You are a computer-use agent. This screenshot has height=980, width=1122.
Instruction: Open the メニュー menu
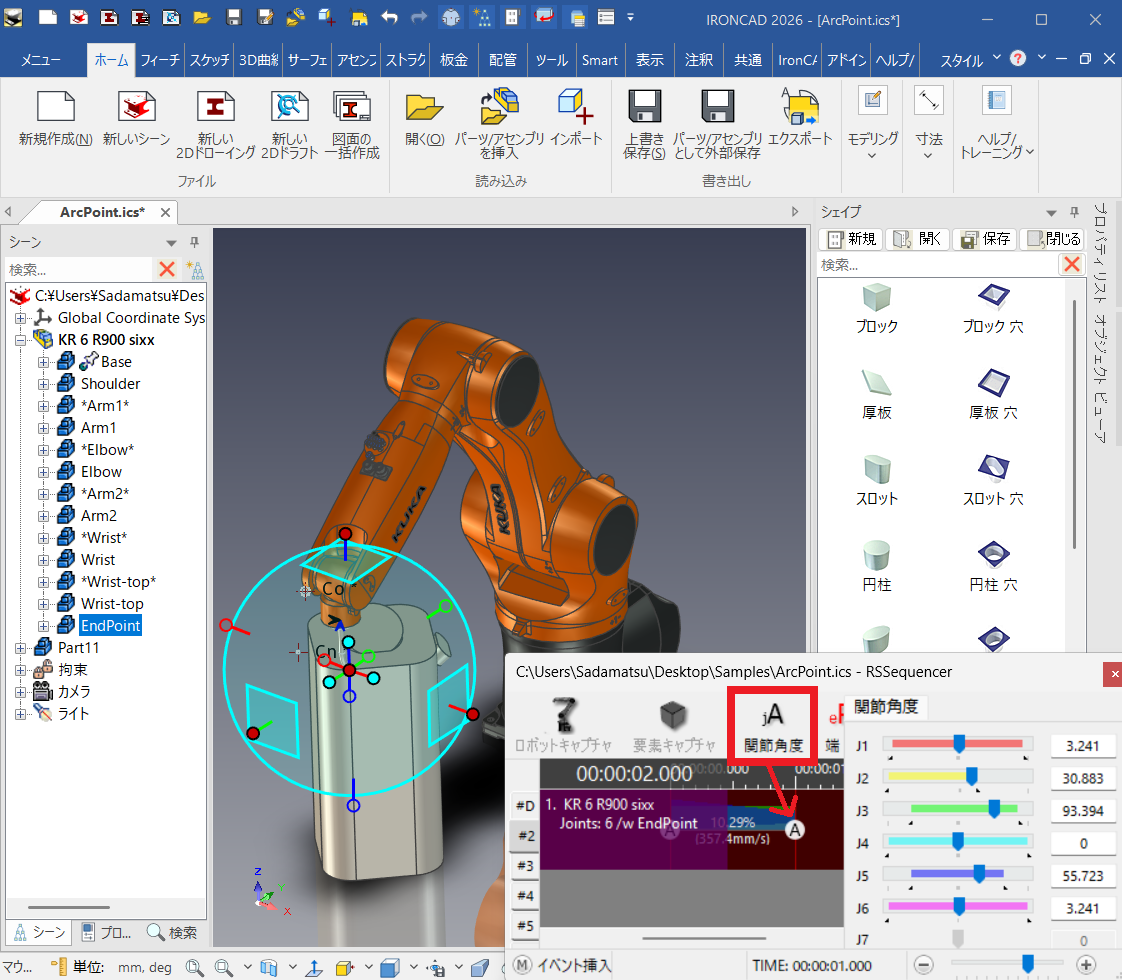coord(41,60)
